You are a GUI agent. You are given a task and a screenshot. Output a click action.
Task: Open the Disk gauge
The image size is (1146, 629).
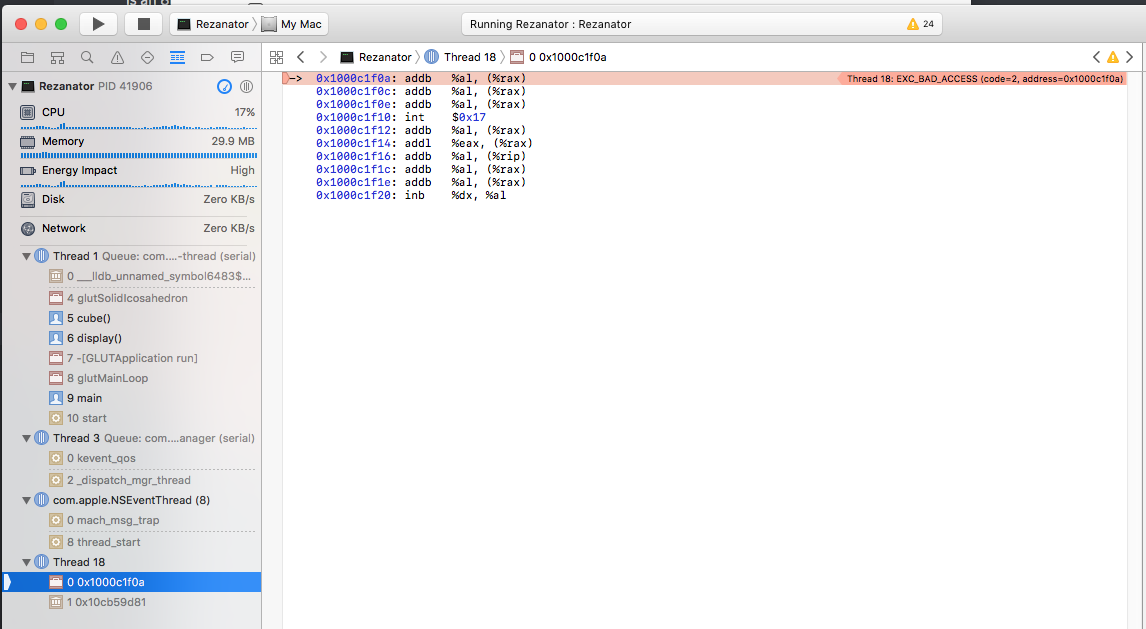pos(137,199)
